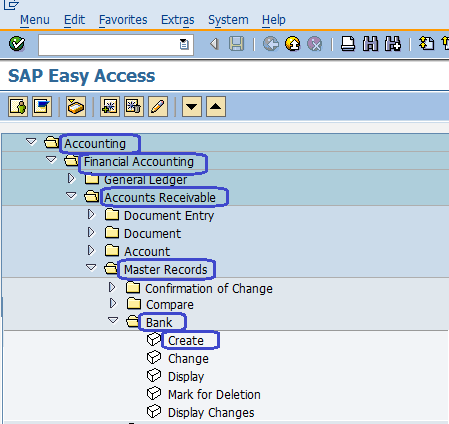The width and height of the screenshot is (449, 424).
Task: Click the Add to Favorites icon
Action: (110, 107)
